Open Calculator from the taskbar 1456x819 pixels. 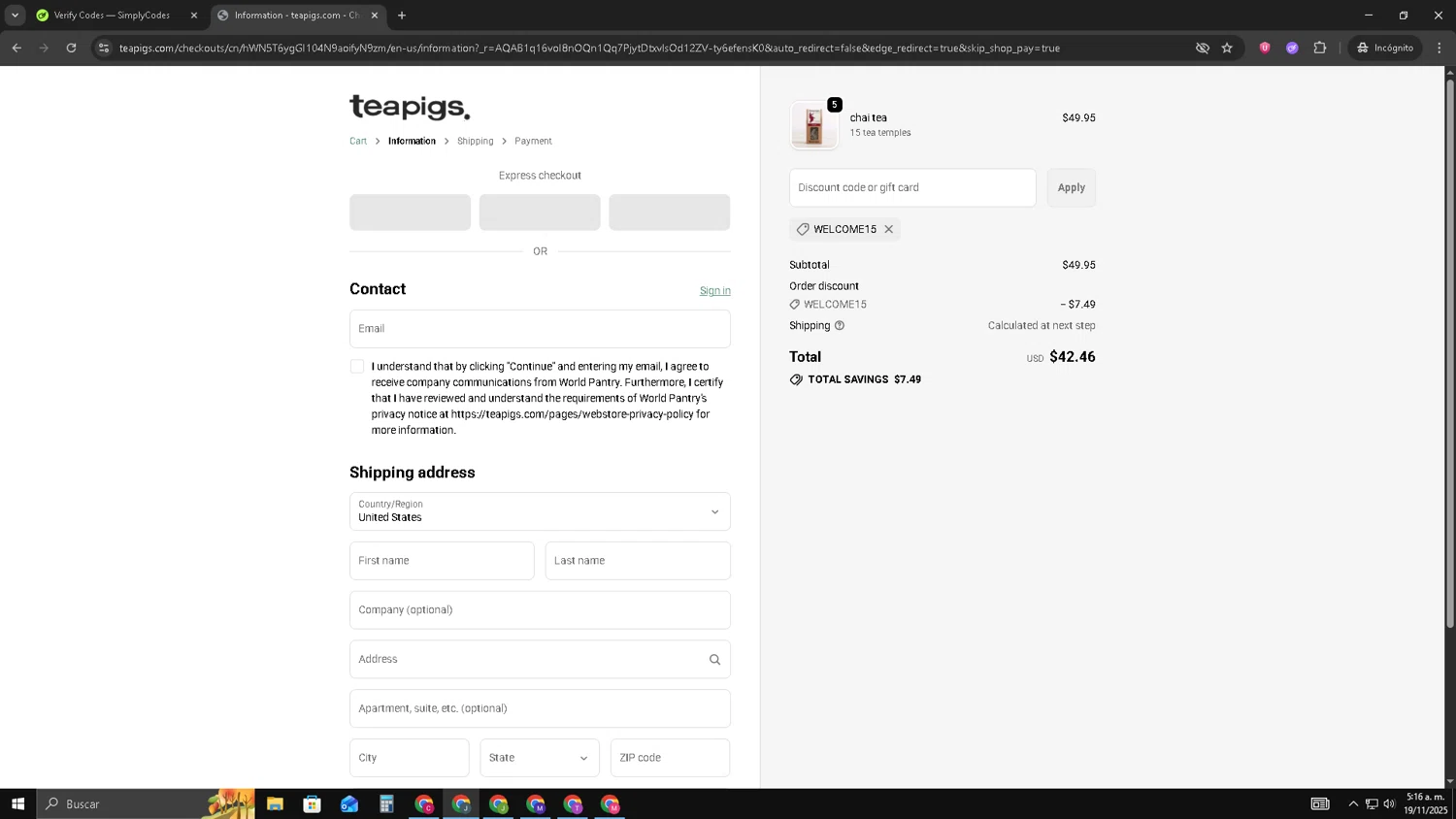[386, 803]
